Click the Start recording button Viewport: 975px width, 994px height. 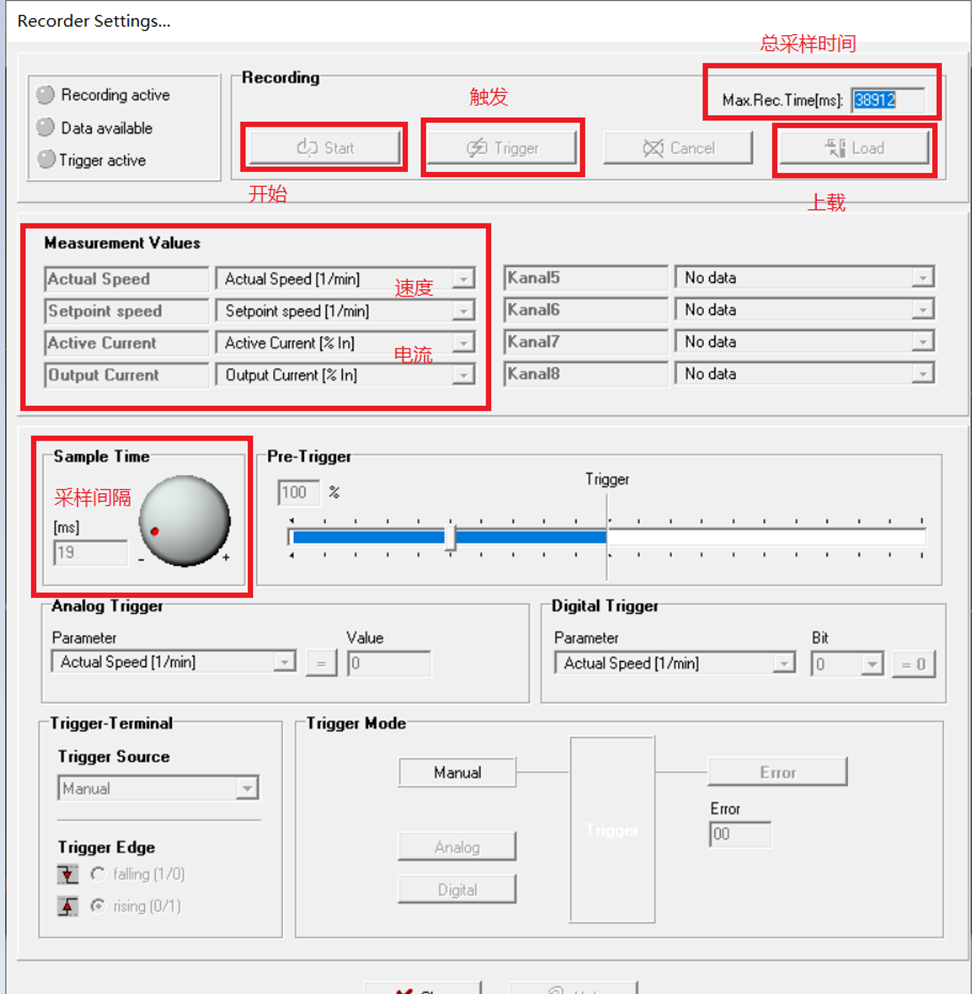point(325,148)
